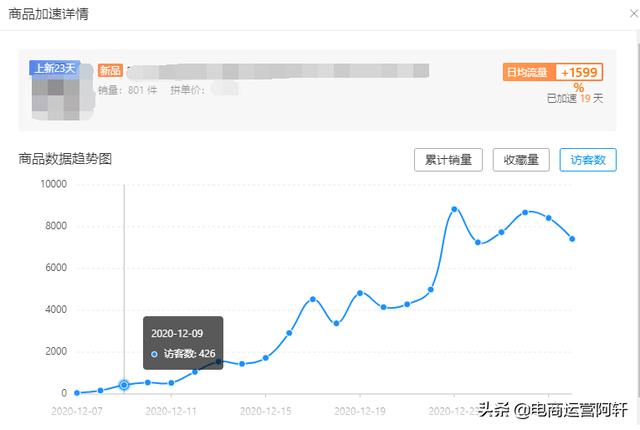Select the 访客数 chart tab
The height and width of the screenshot is (430, 640).
click(x=588, y=160)
